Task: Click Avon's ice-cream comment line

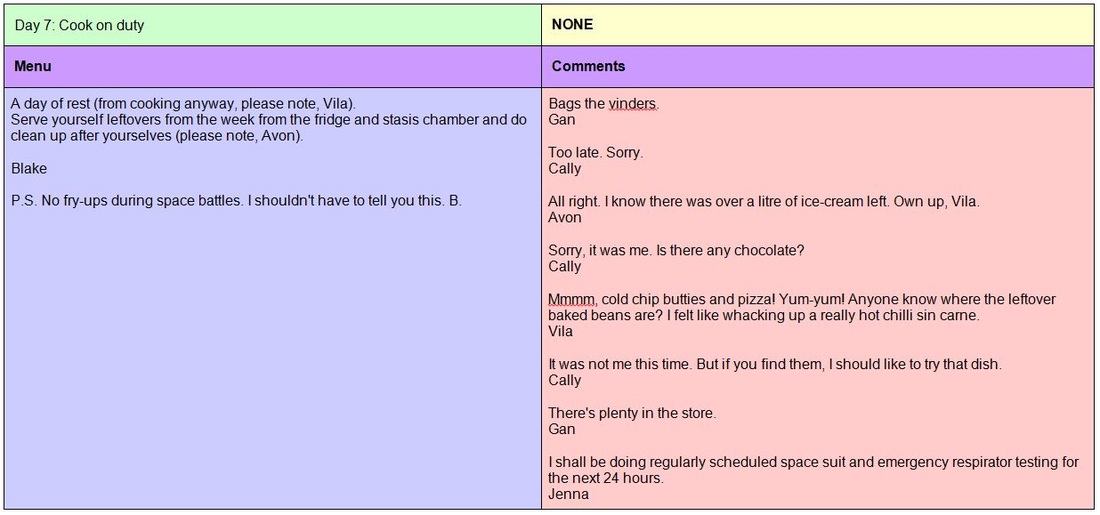Action: point(763,201)
